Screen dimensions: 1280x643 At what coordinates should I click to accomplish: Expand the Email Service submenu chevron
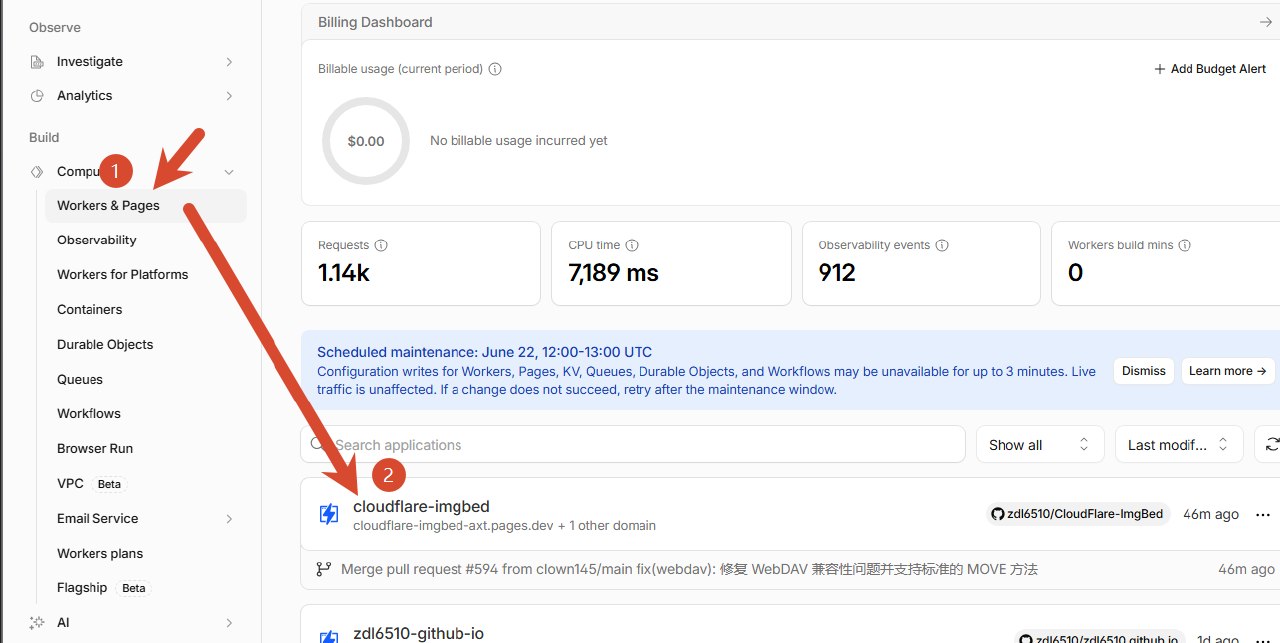click(229, 519)
